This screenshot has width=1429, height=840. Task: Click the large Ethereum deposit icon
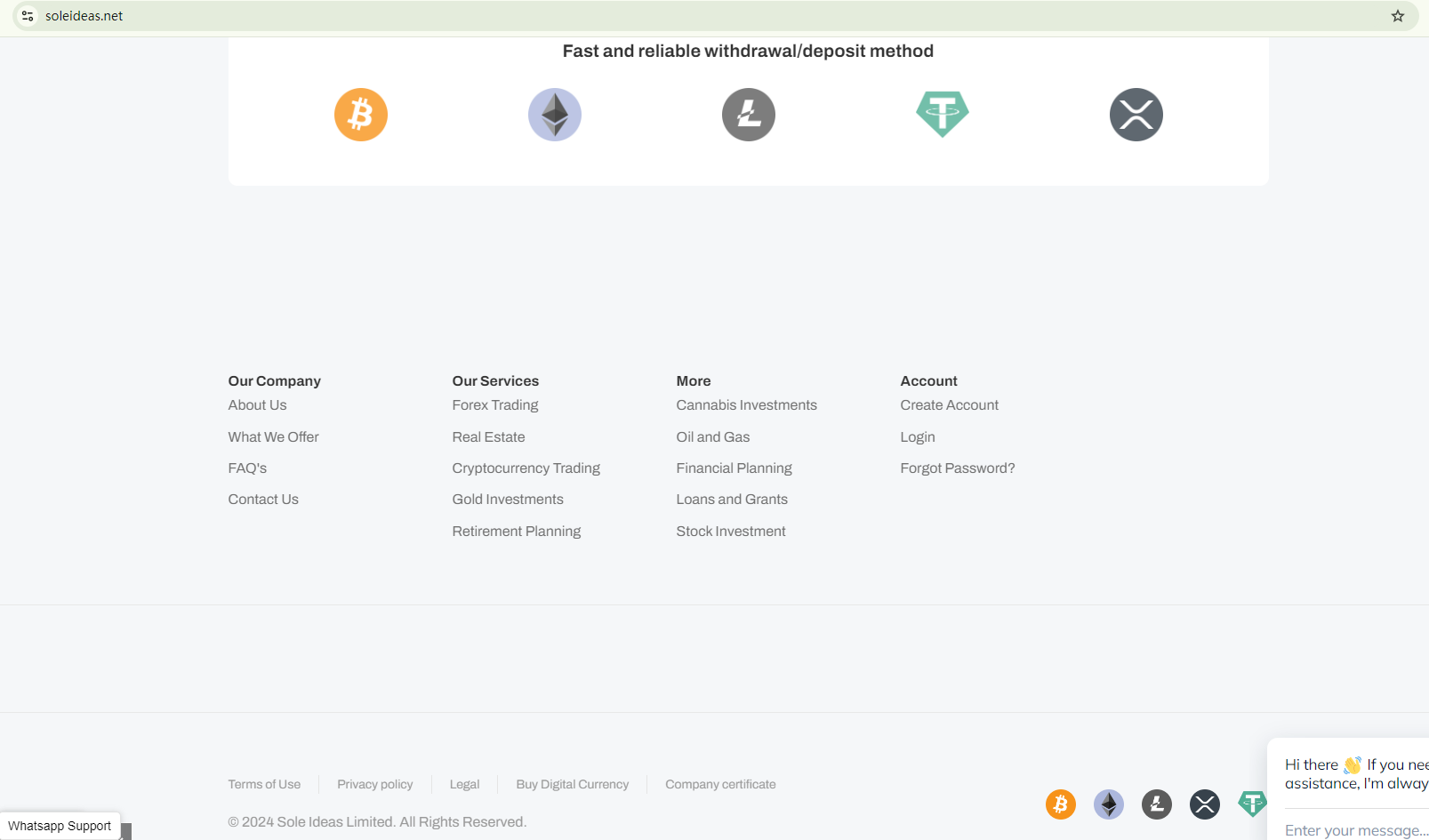pos(555,115)
